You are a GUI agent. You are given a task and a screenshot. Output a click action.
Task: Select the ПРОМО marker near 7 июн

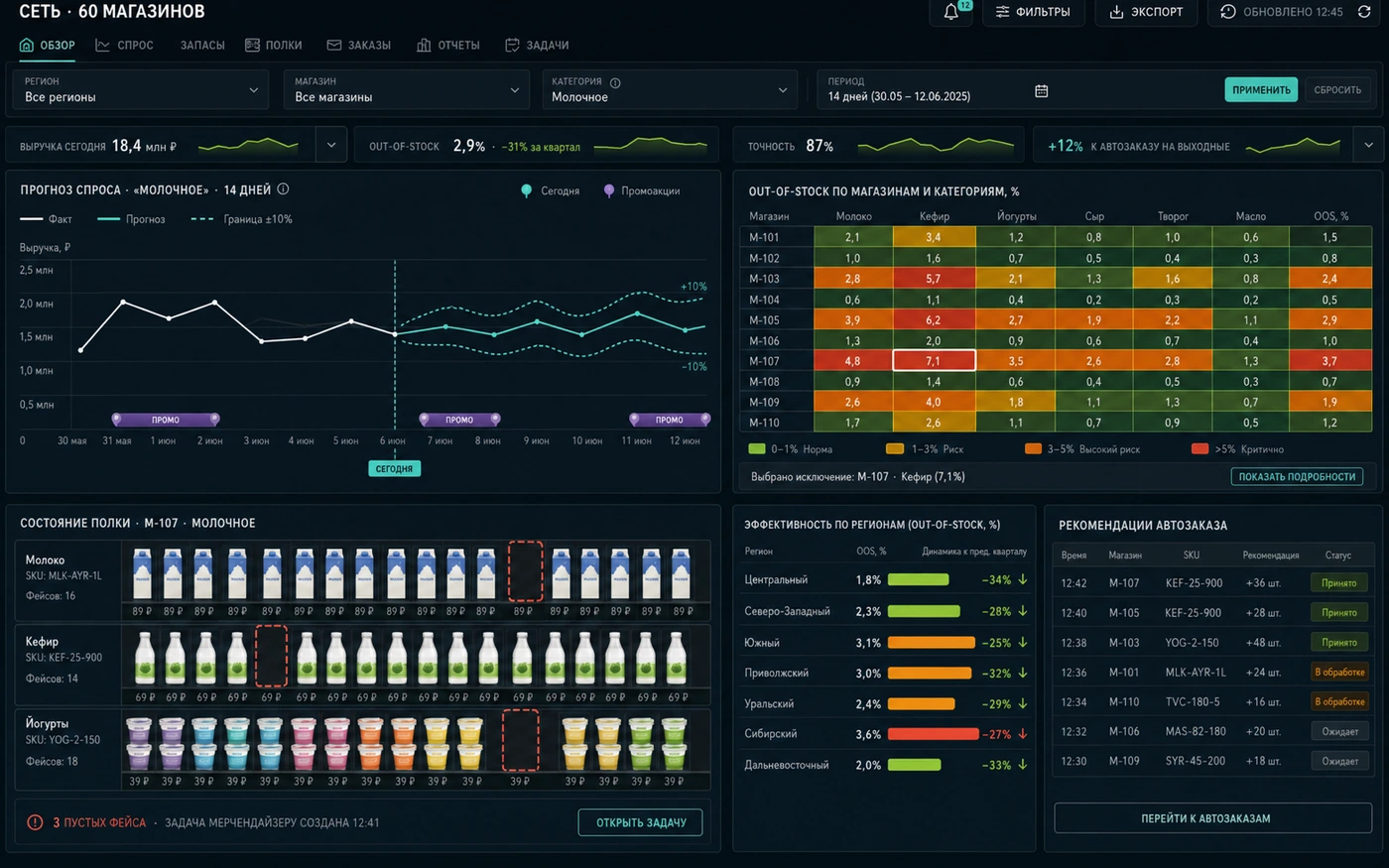pyautogui.click(x=459, y=420)
